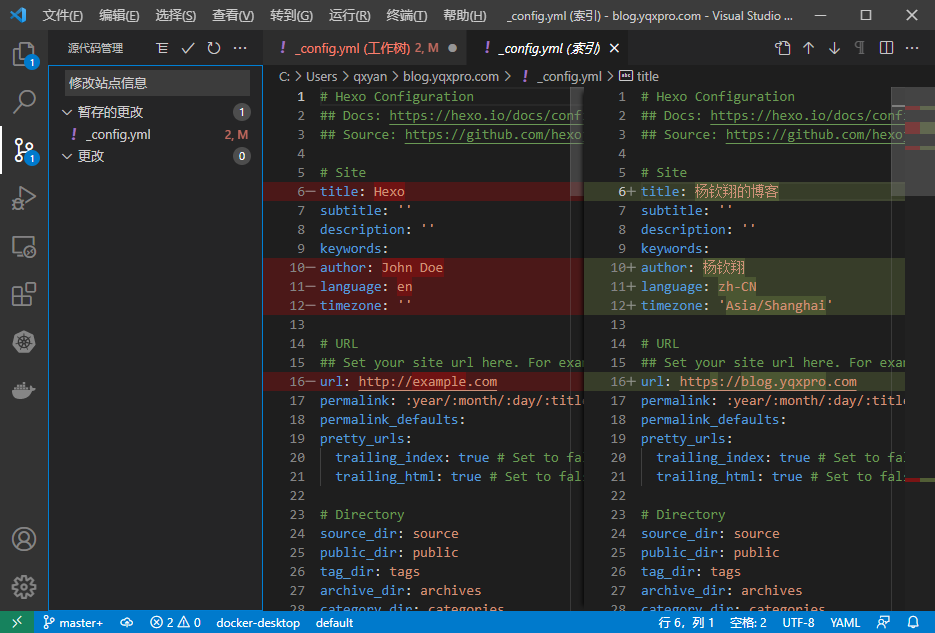Synchronize changes via cloud icon
Screen dimensions: 935x633
tap(126, 623)
